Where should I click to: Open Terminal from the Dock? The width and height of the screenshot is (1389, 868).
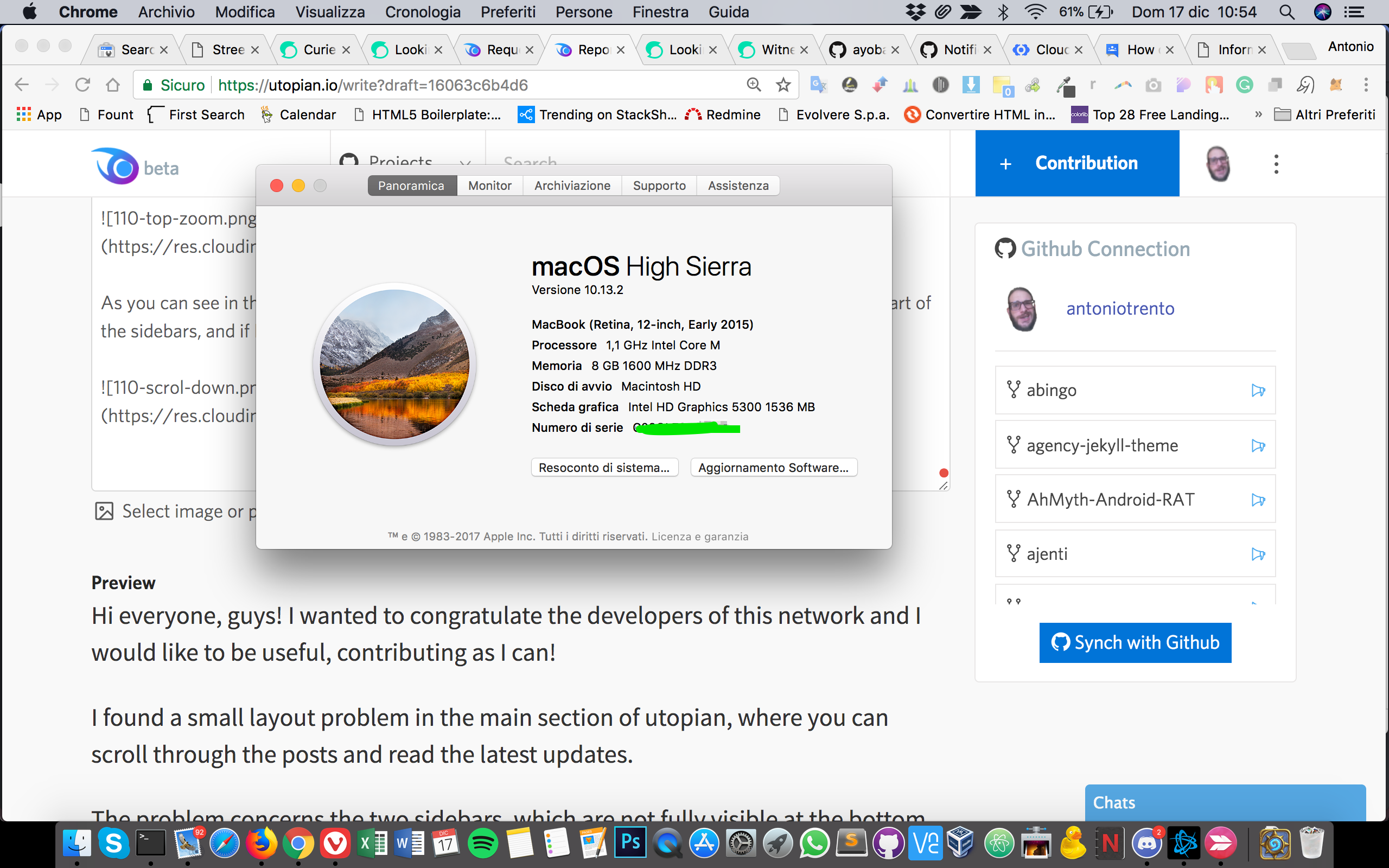(x=150, y=843)
